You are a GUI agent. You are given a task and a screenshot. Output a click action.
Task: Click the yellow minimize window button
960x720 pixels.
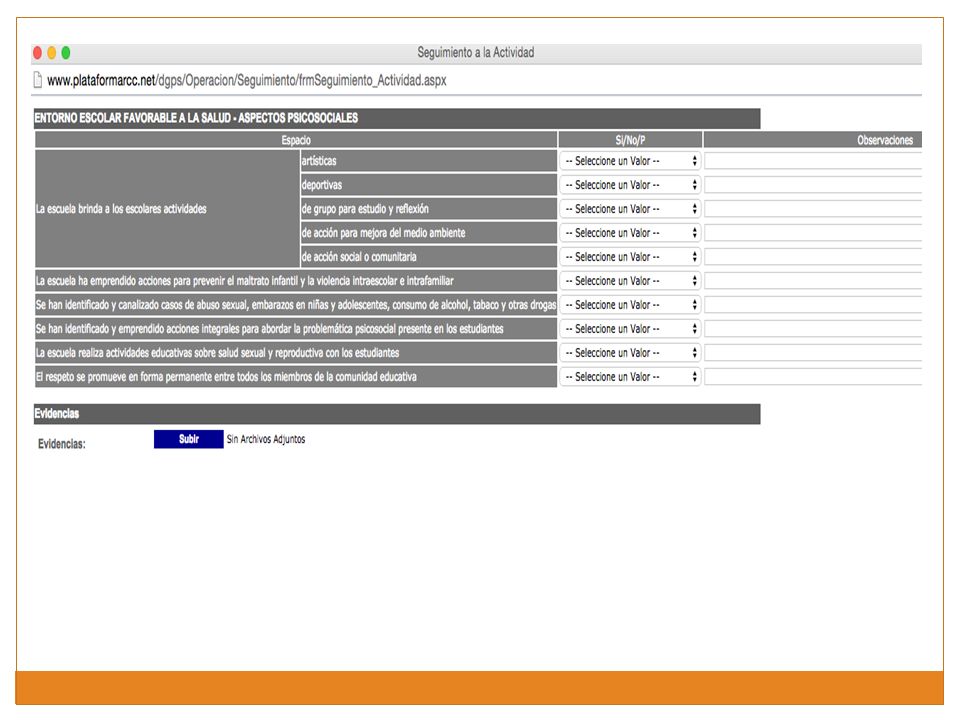point(51,53)
